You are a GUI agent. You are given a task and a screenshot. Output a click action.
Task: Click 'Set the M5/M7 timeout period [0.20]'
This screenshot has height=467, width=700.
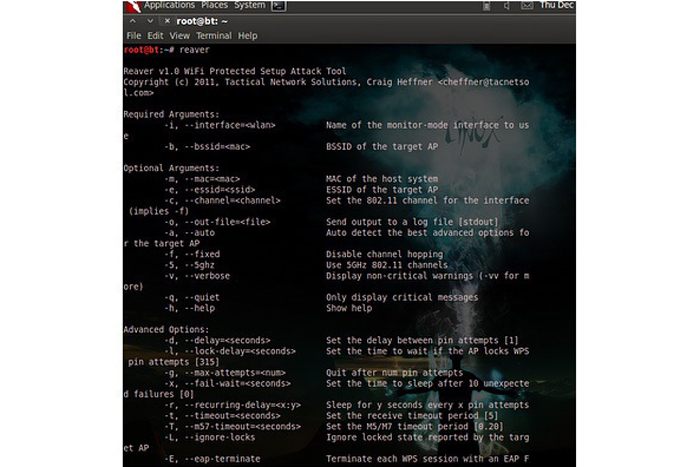415,426
